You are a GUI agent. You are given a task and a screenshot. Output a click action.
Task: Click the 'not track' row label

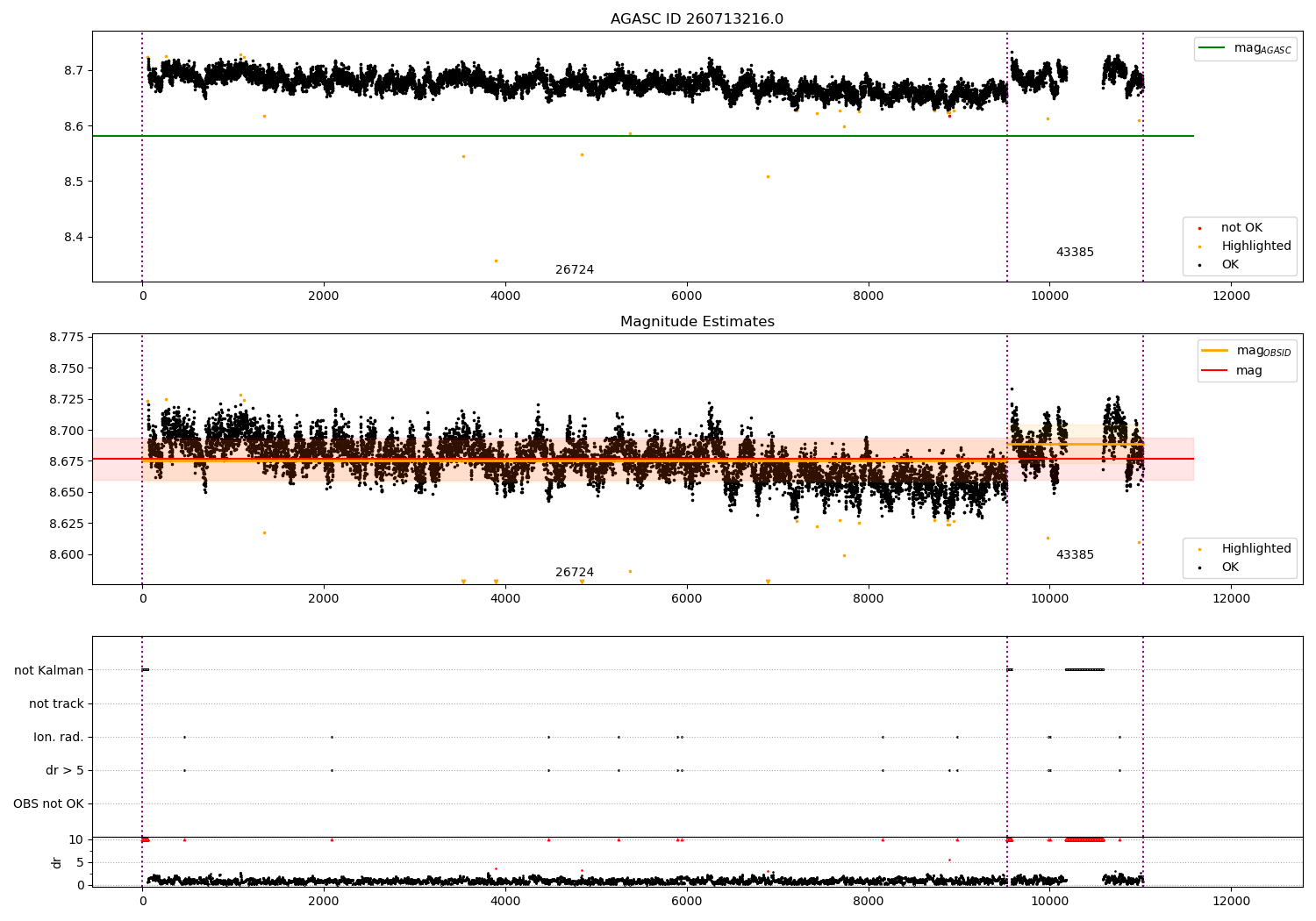(56, 704)
